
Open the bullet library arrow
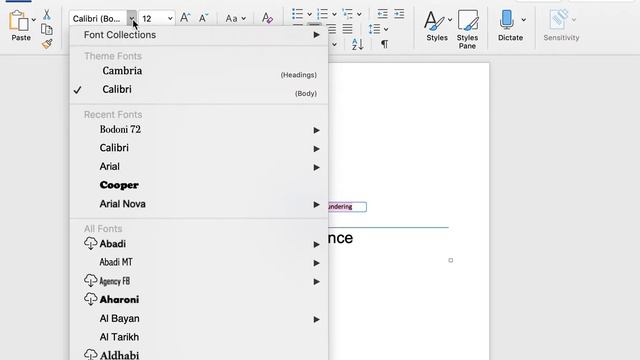tap(309, 14)
